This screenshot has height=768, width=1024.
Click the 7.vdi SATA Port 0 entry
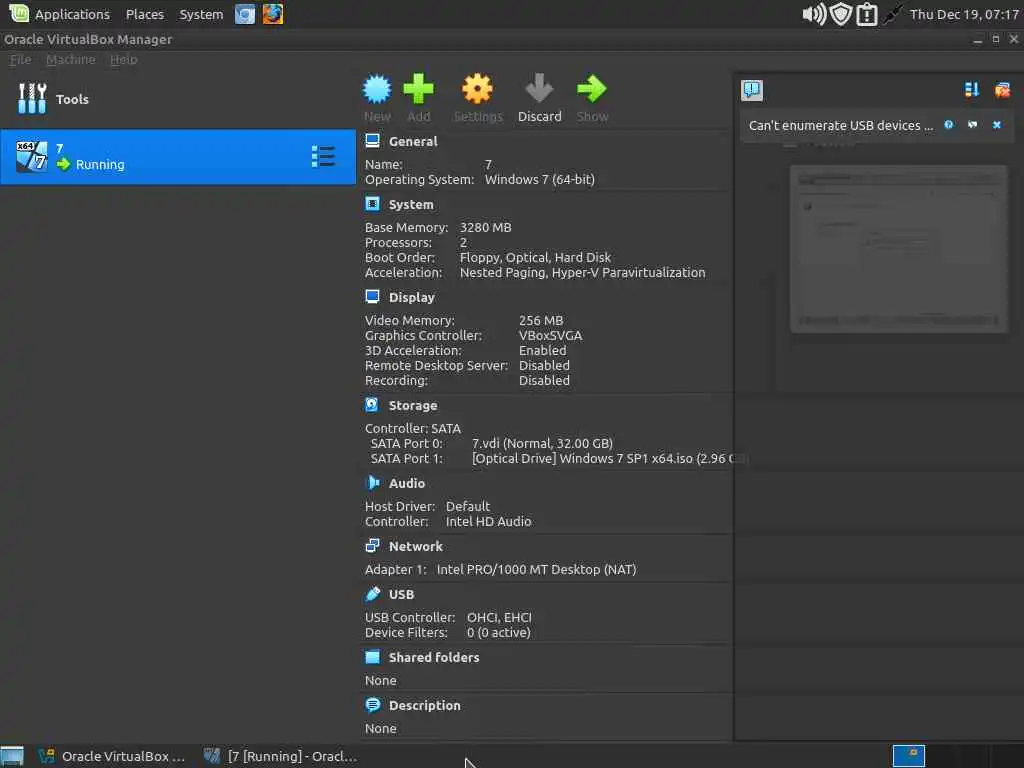pyautogui.click(x=542, y=443)
